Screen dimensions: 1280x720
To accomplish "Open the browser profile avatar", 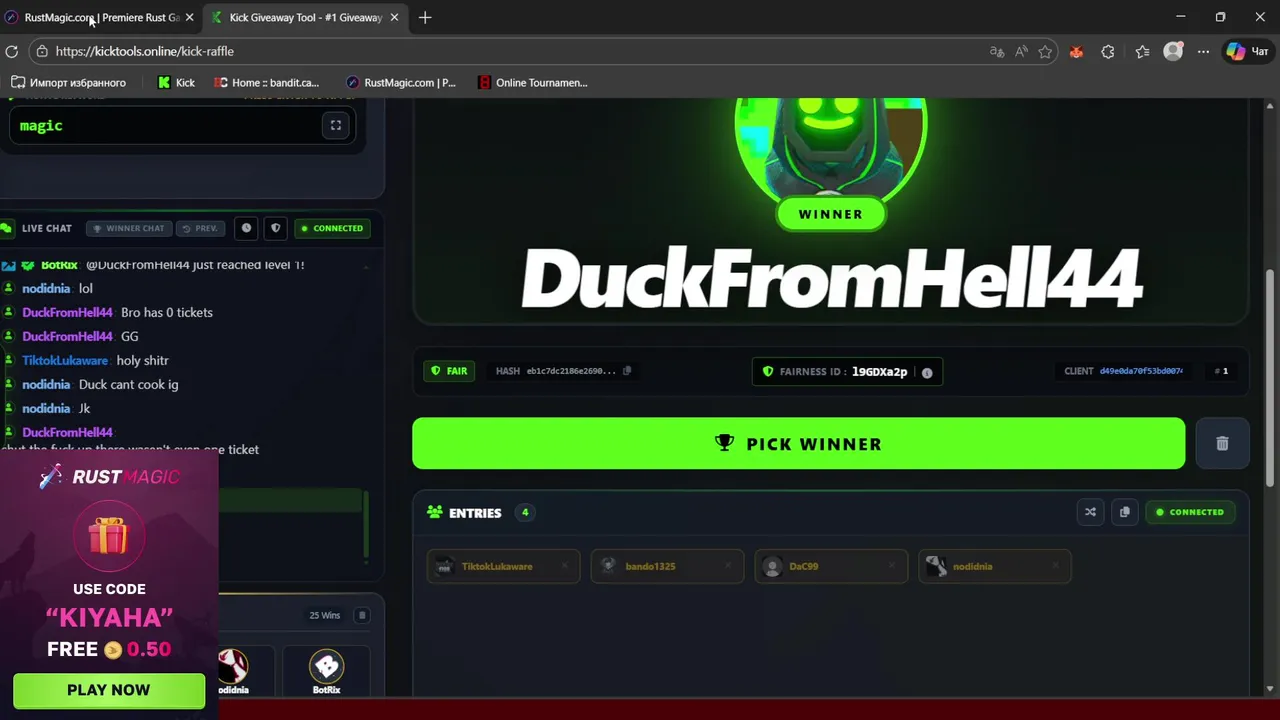I will click(1173, 51).
